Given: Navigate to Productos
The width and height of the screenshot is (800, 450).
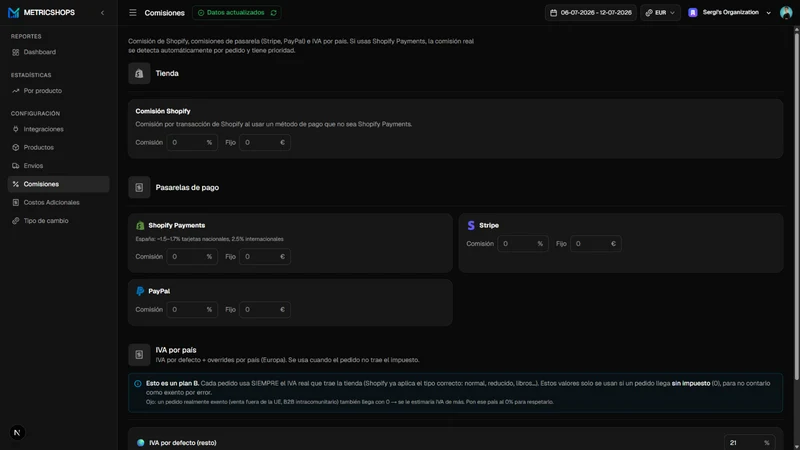Looking at the screenshot, I should (58, 147).
